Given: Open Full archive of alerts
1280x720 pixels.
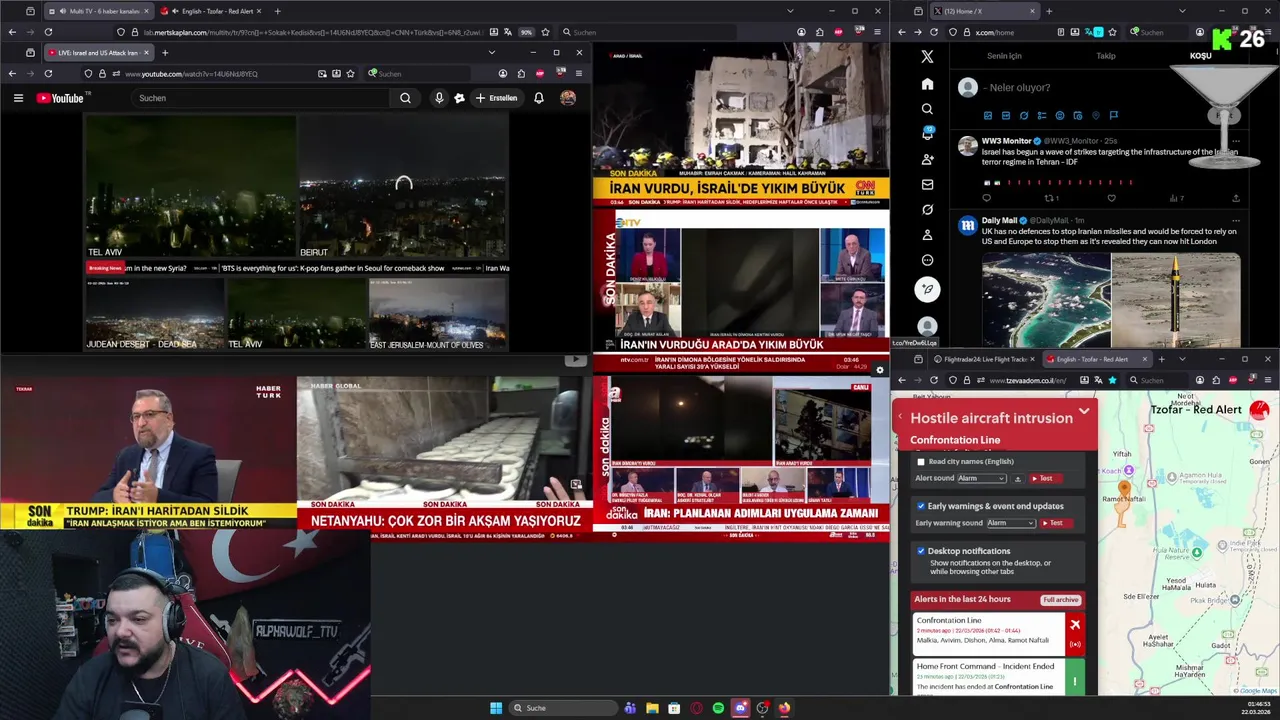Looking at the screenshot, I should click(1060, 600).
